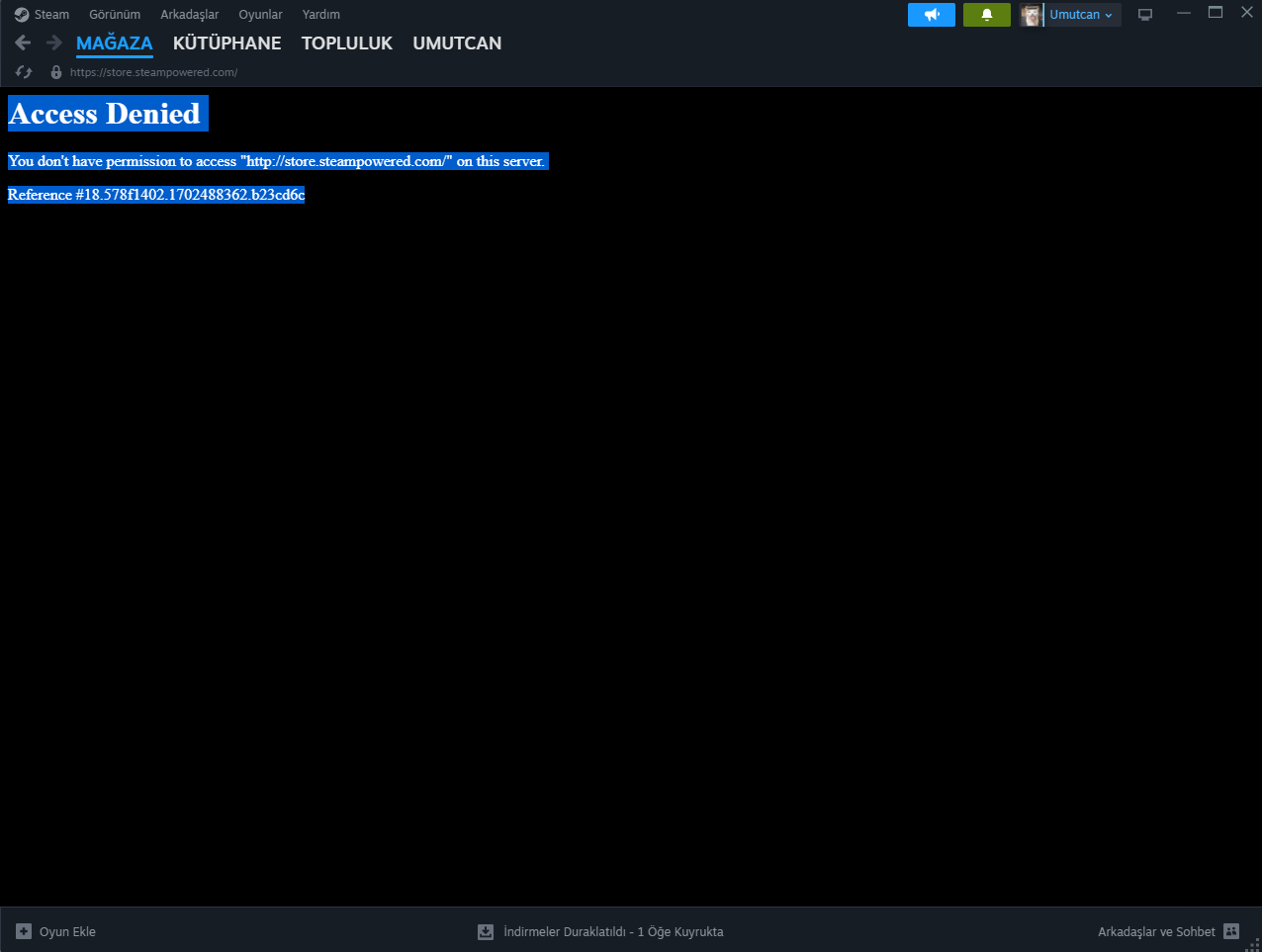Image resolution: width=1262 pixels, height=952 pixels.
Task: Close the Steam window
Action: click(x=1247, y=13)
